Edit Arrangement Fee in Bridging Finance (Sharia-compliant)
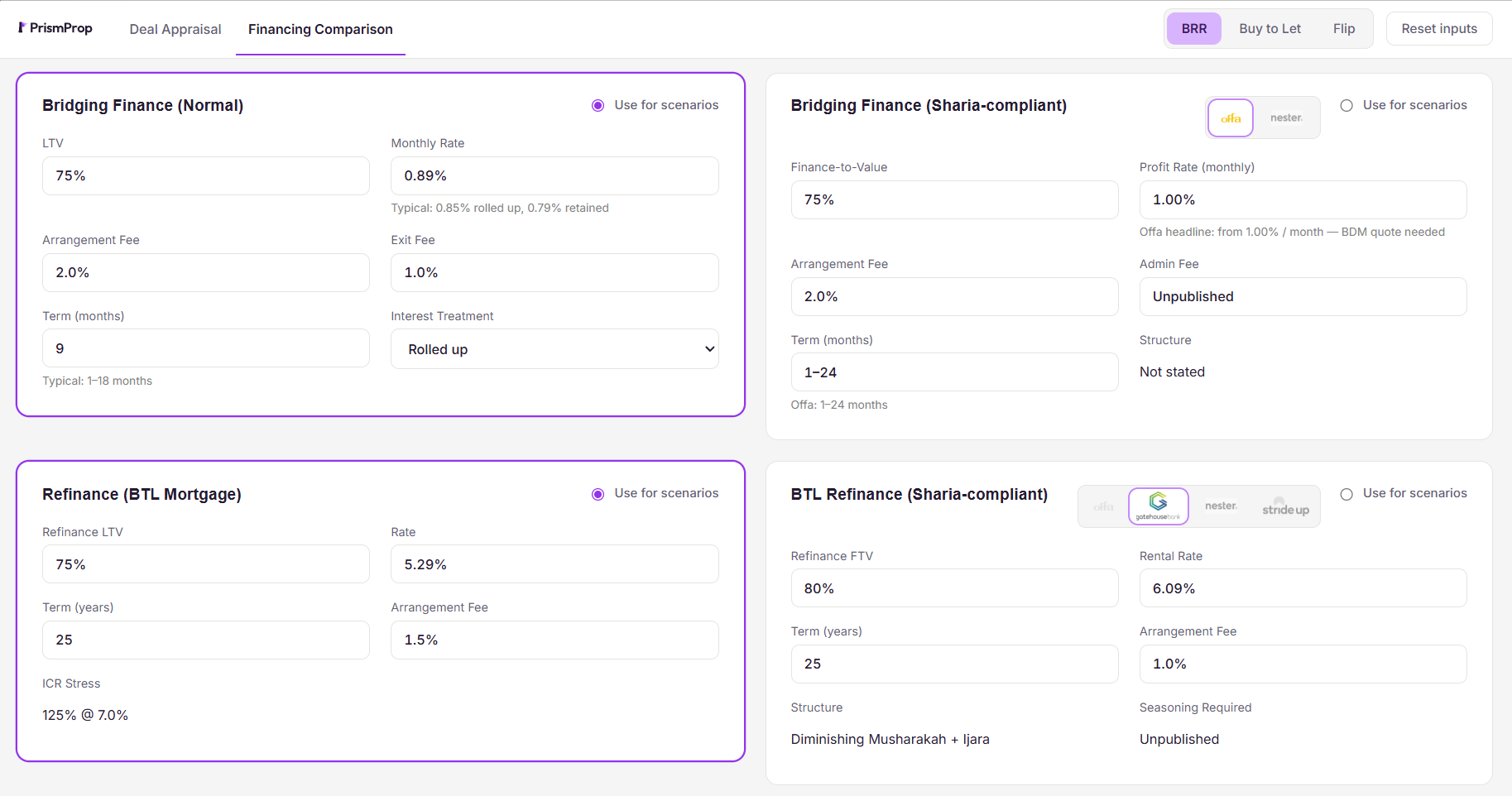 pyautogui.click(x=954, y=296)
